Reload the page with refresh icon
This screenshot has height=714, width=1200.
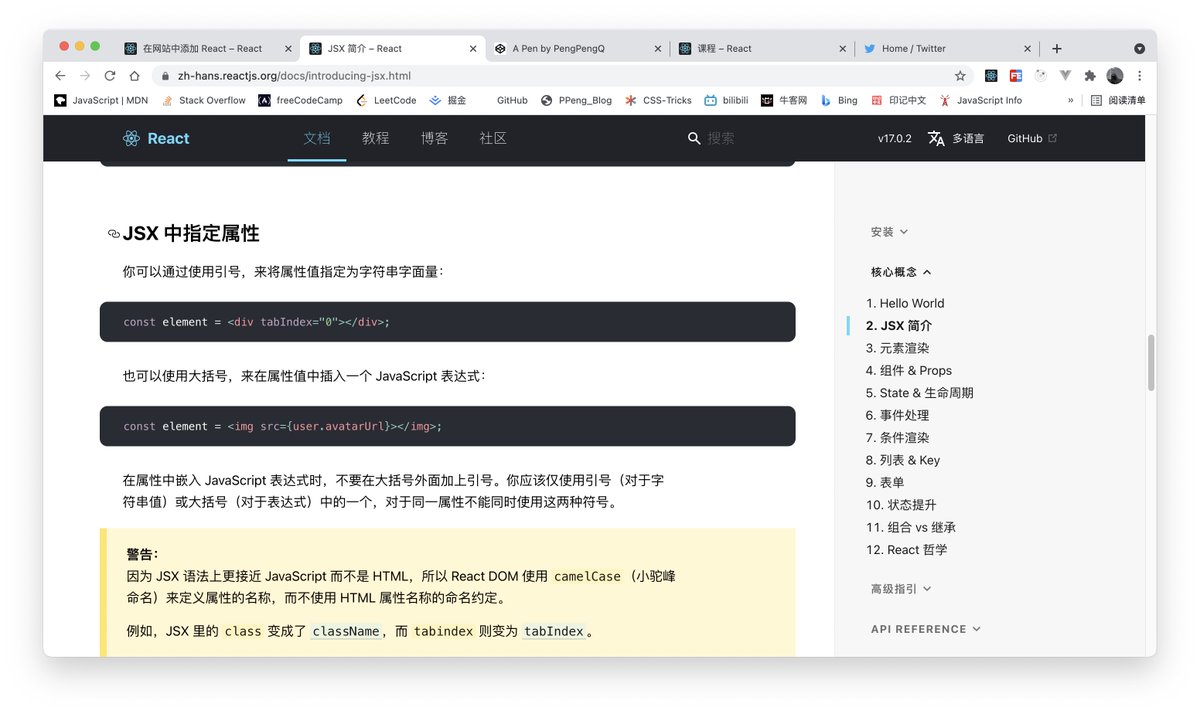[x=109, y=75]
